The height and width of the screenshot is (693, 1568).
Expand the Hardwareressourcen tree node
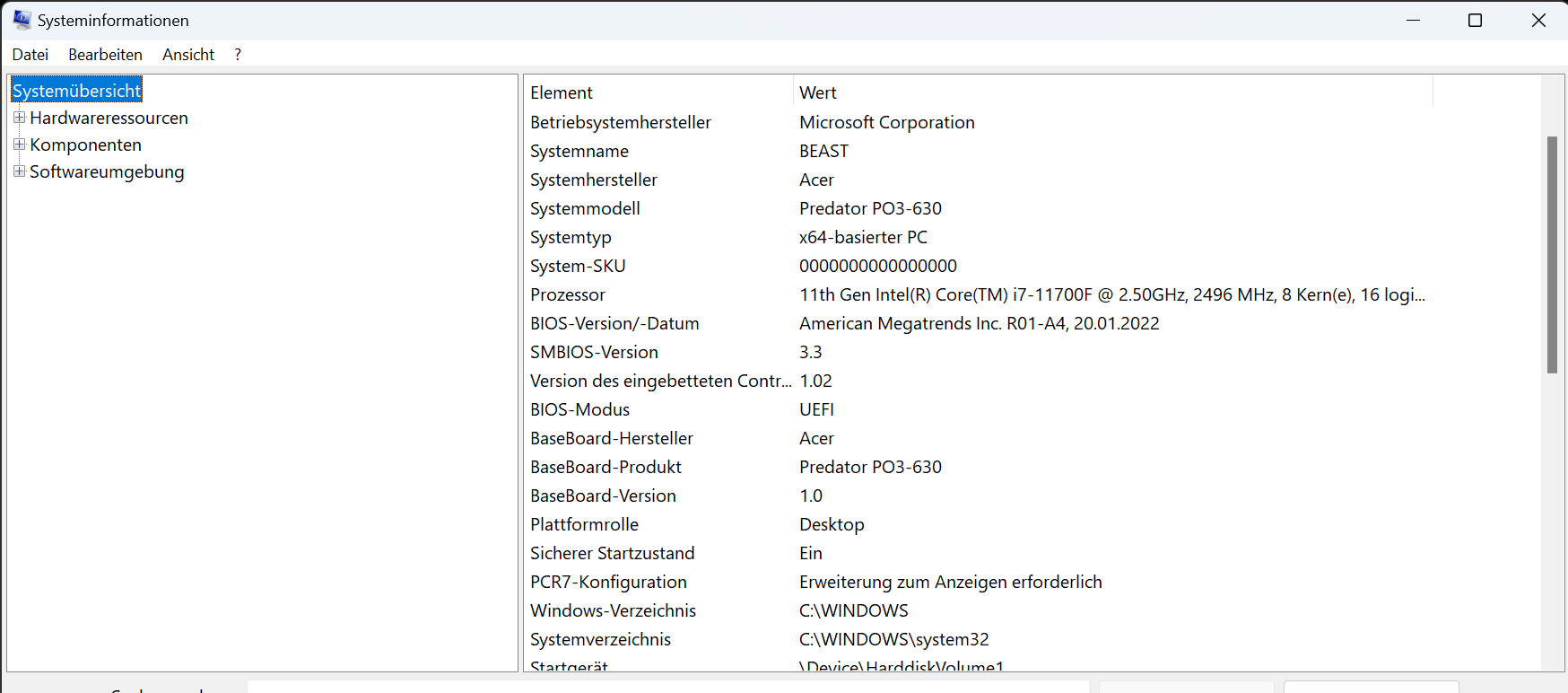point(19,118)
